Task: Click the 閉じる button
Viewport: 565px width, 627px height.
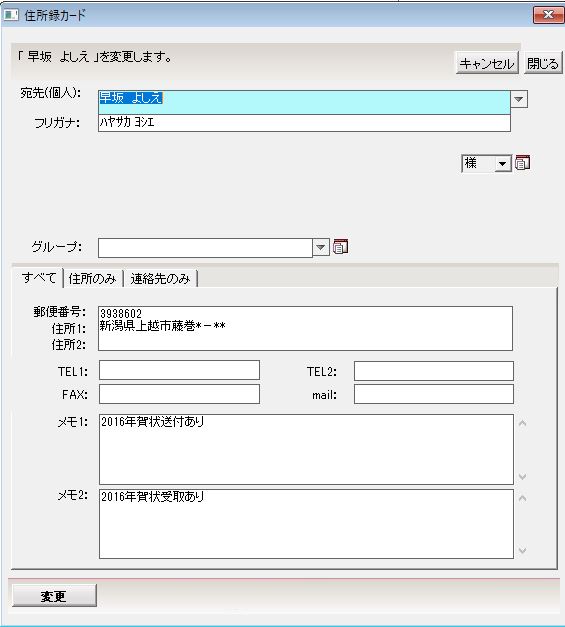Action: point(543,63)
